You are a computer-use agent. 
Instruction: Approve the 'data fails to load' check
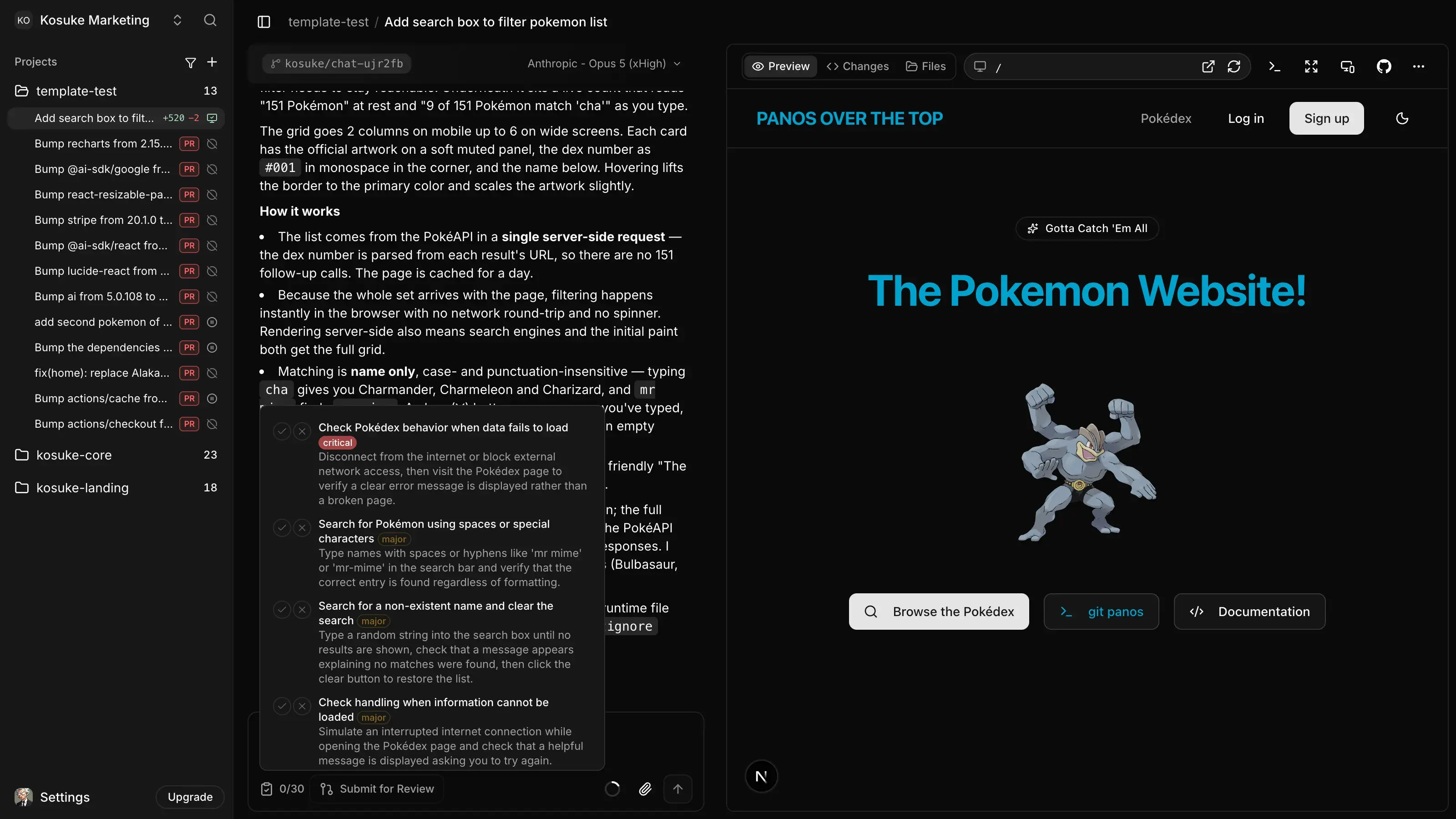tap(282, 432)
